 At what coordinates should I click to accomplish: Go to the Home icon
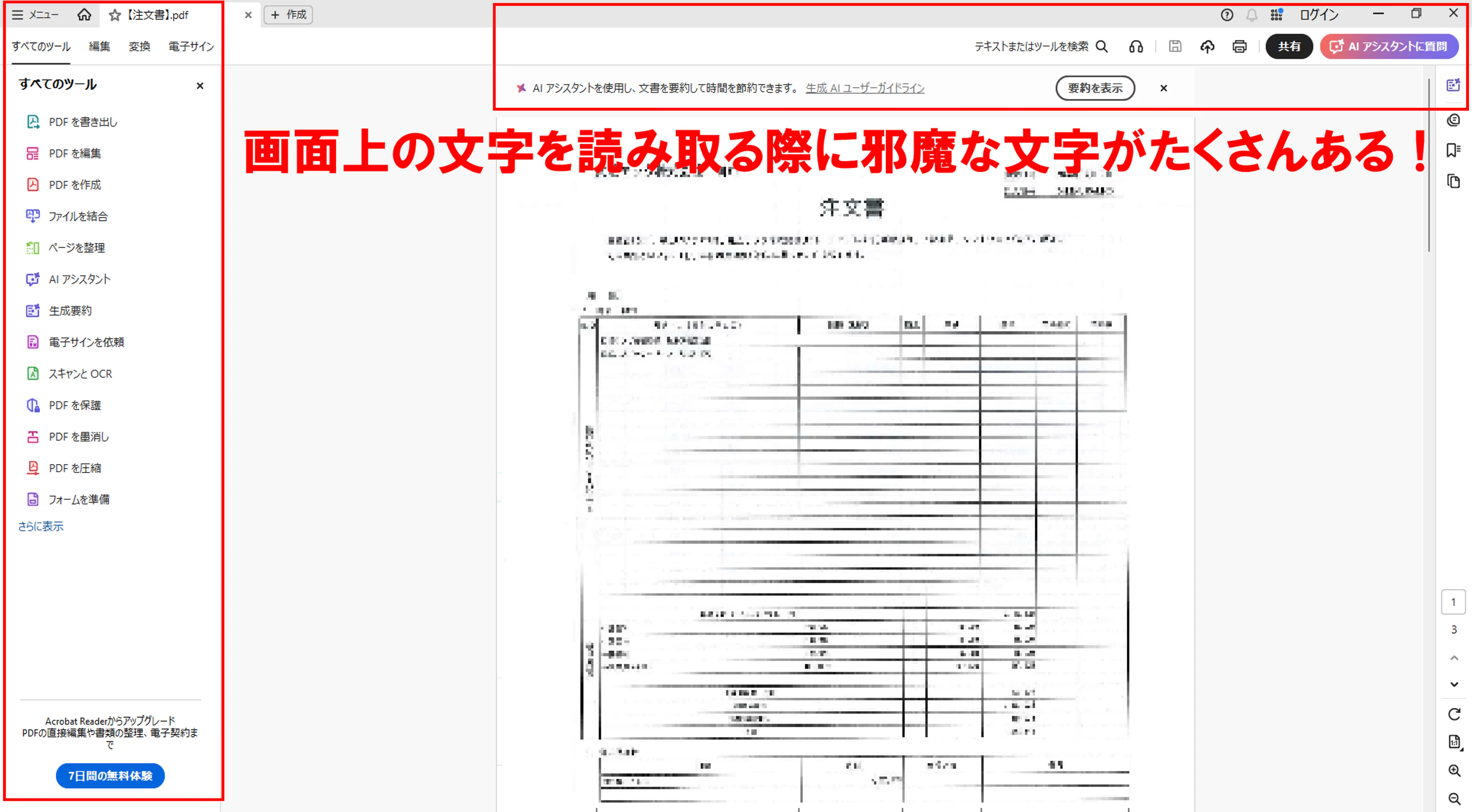(84, 15)
